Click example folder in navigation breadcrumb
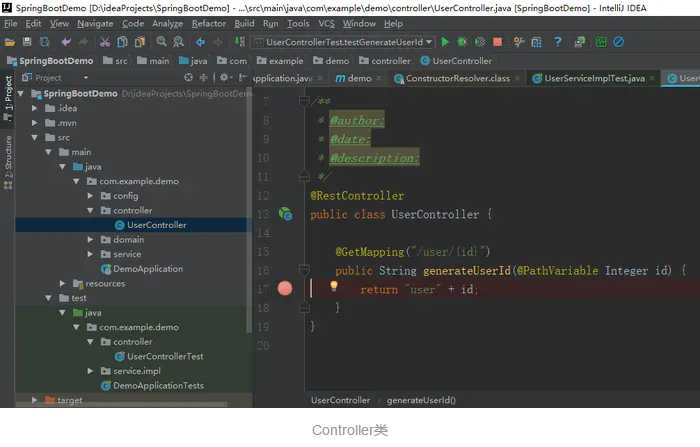Viewport: 700px width, 447px height. 280,61
